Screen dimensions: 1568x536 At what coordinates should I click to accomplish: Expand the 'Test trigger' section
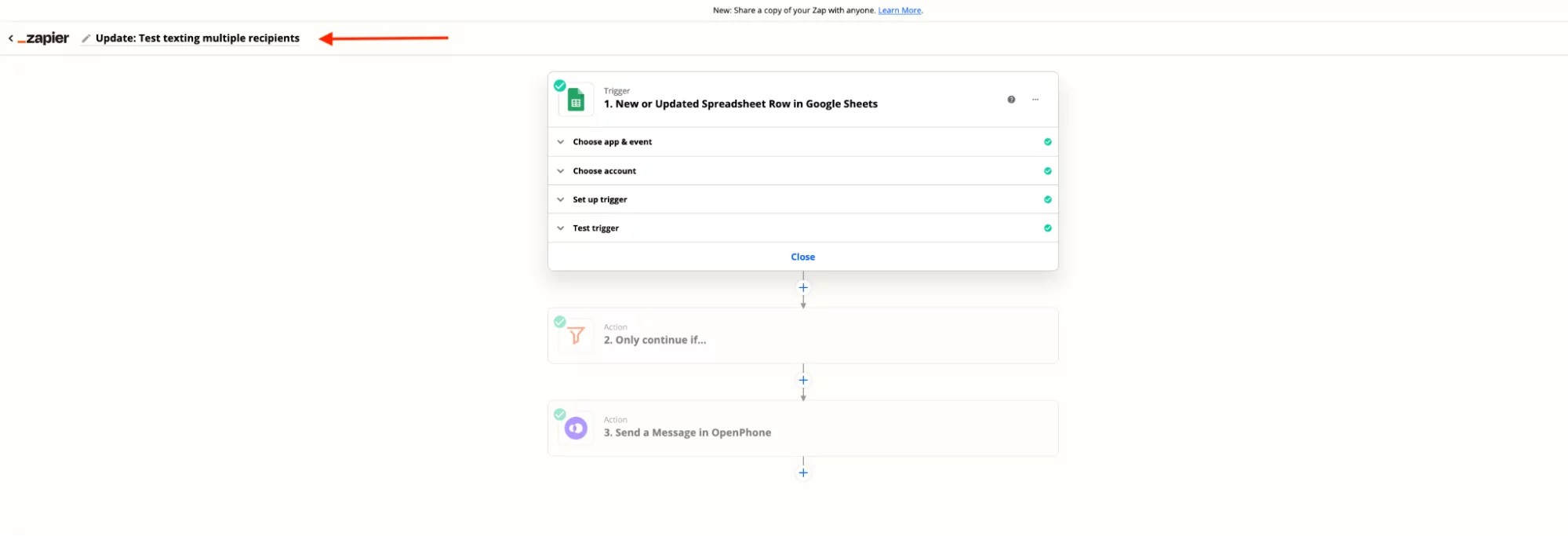(x=802, y=228)
